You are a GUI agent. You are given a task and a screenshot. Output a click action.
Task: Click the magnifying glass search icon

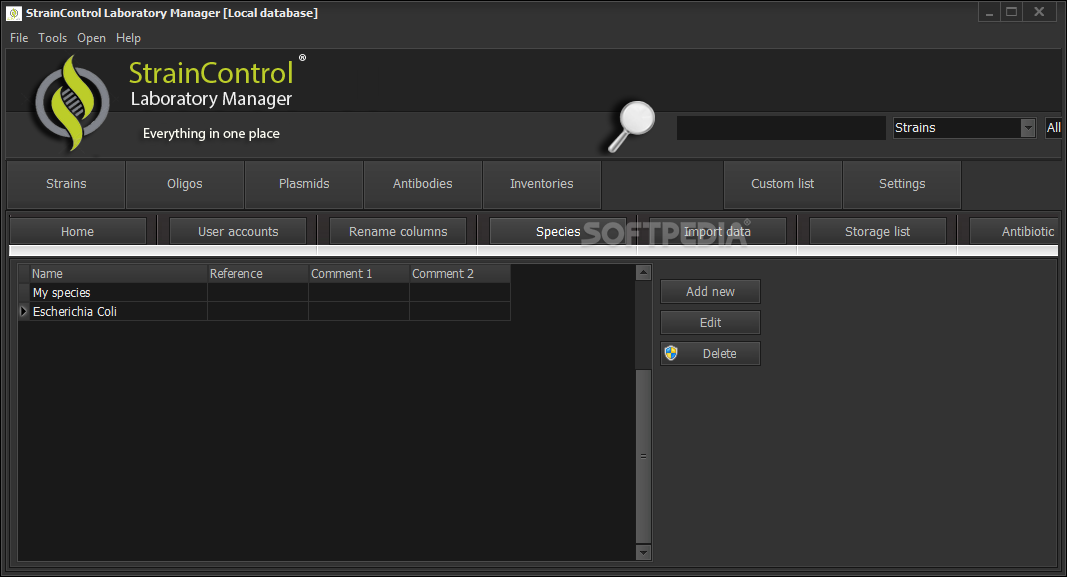(x=631, y=127)
